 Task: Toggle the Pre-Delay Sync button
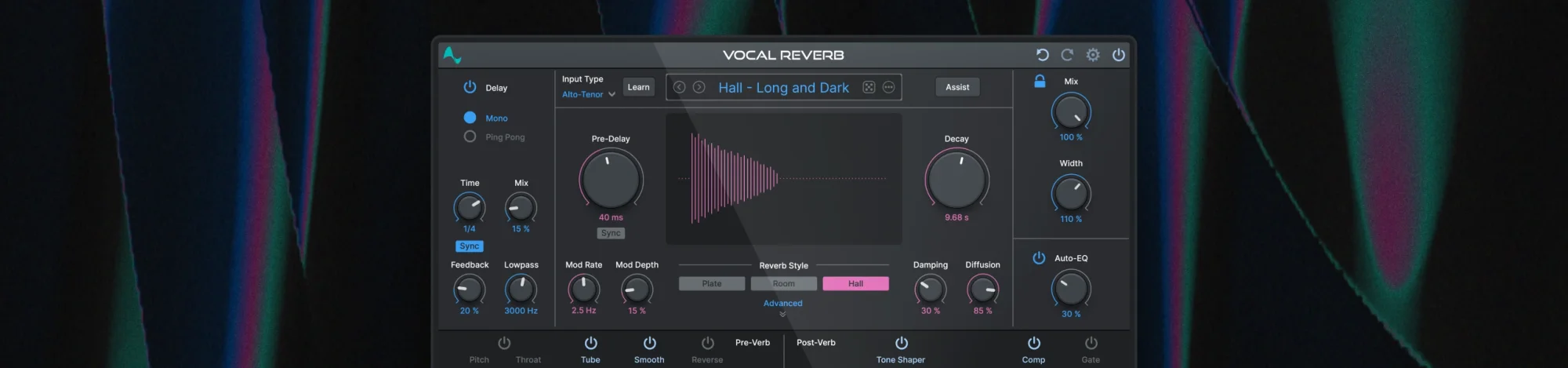(x=611, y=233)
